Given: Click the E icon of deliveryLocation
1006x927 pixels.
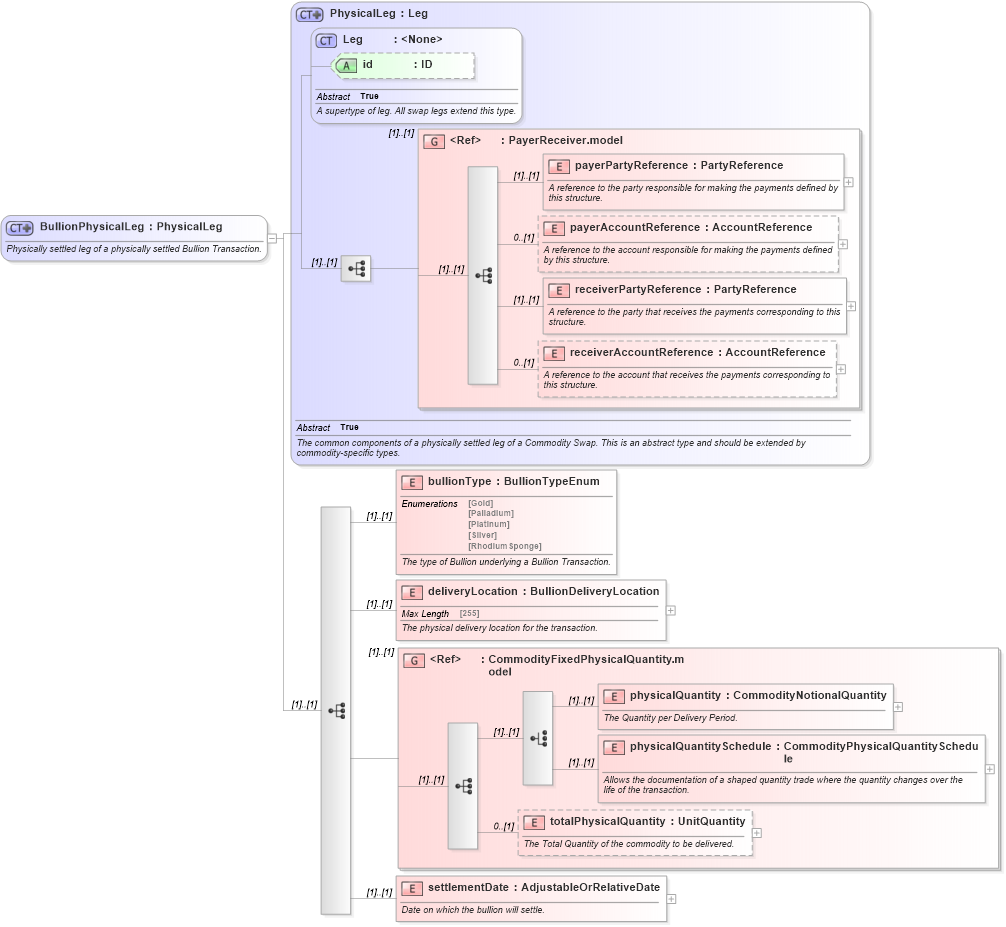Looking at the screenshot, I should tap(412, 592).
